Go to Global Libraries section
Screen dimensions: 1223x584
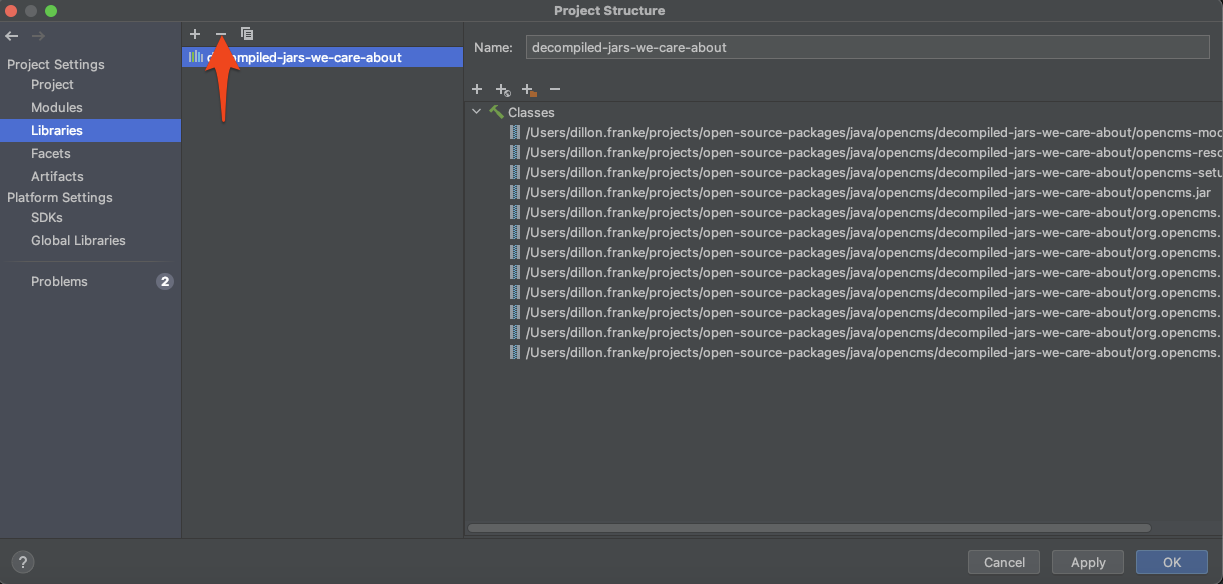[x=78, y=240]
